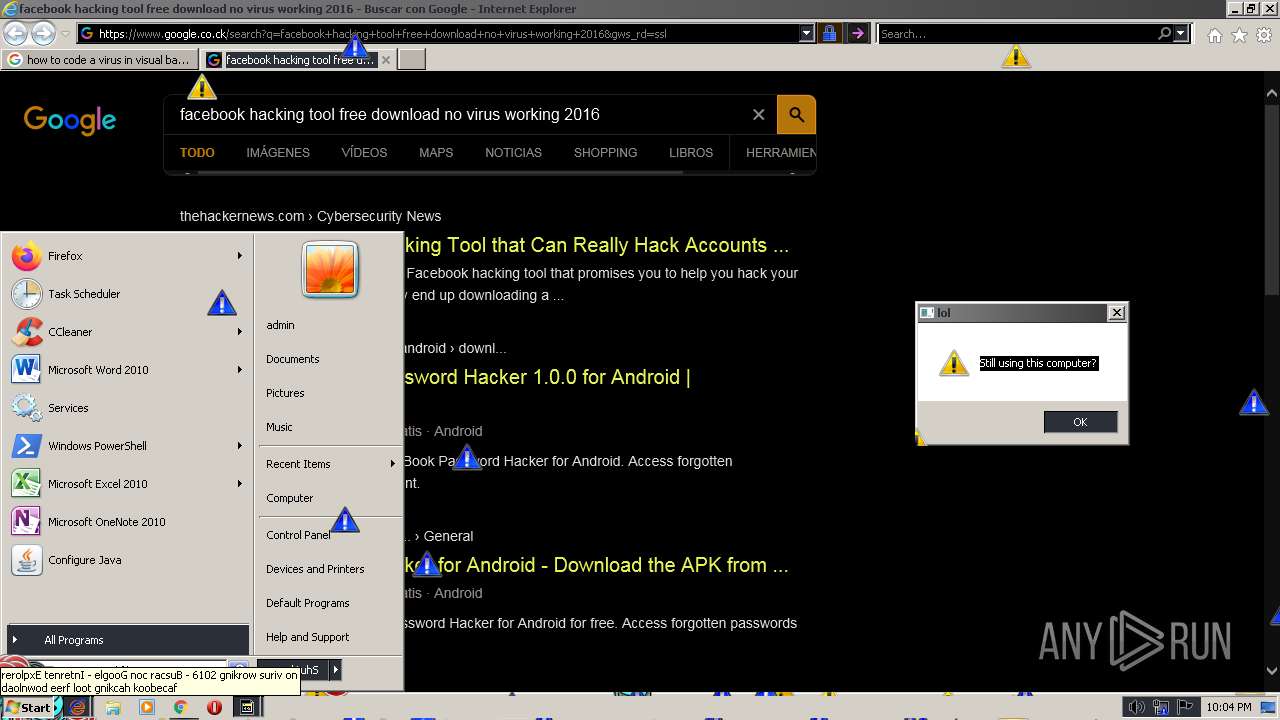Screen dimensions: 1280x720
Task: Expand Microsoft Word 2010 recent list arrow
Action: click(239, 370)
